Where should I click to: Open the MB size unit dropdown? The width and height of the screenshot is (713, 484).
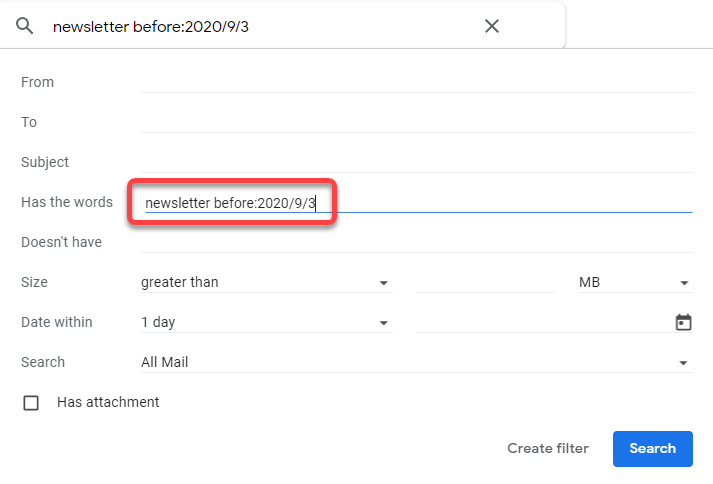coord(634,283)
